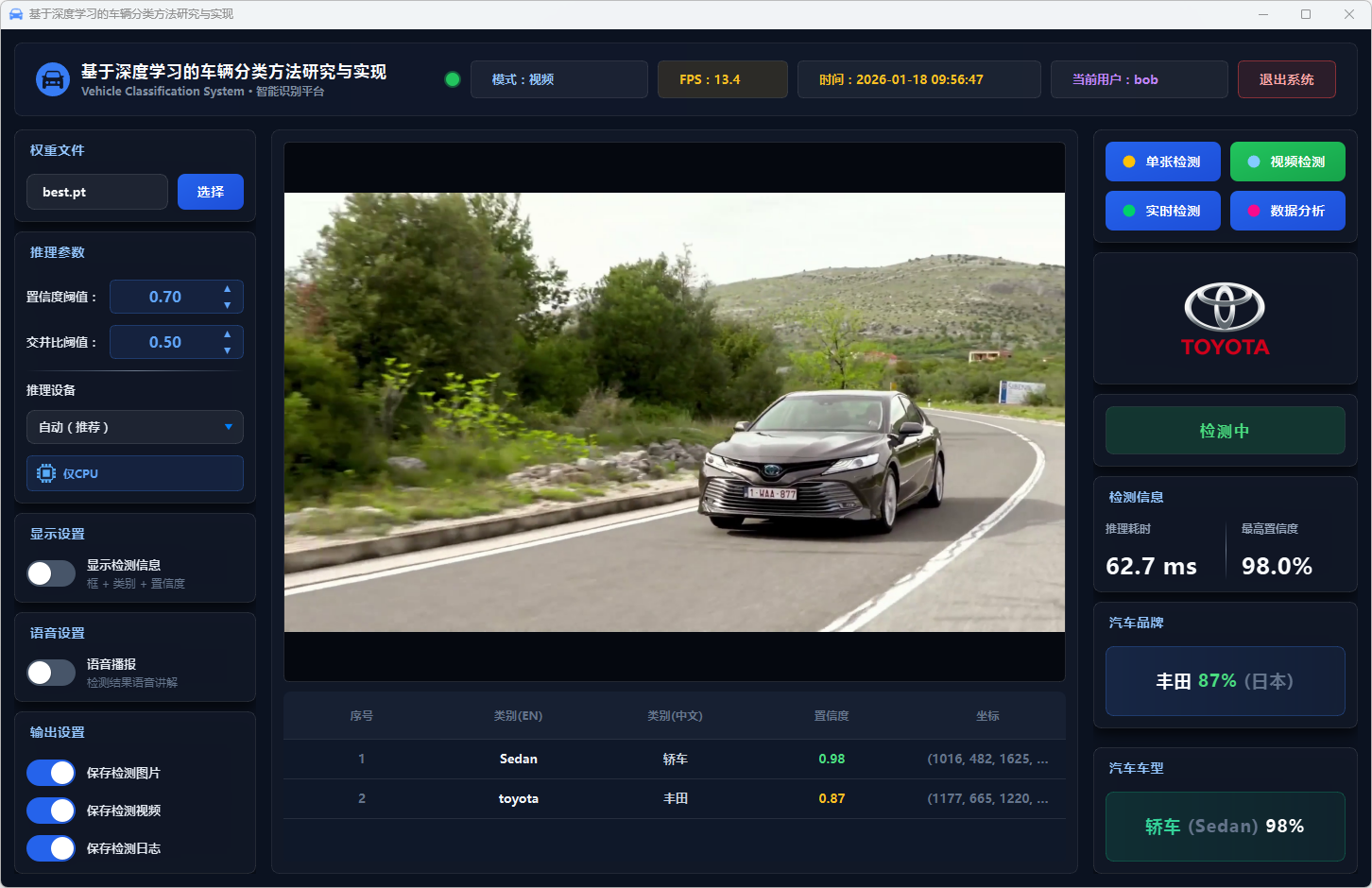Increase 置信度阈值 with up arrow

(x=227, y=289)
